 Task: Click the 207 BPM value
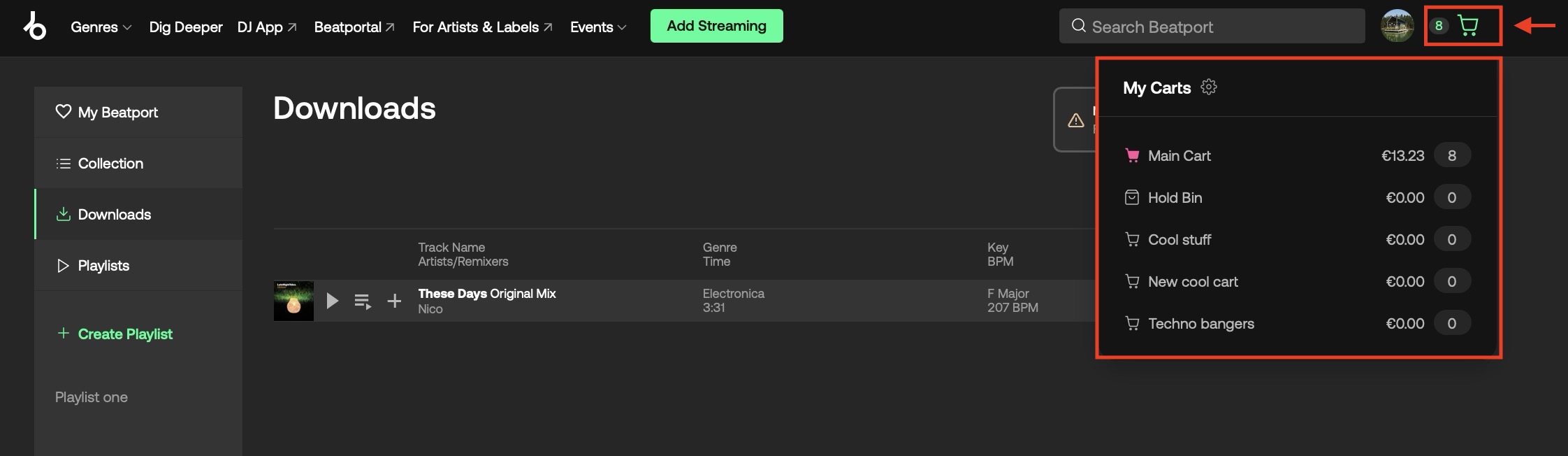[x=1012, y=307]
